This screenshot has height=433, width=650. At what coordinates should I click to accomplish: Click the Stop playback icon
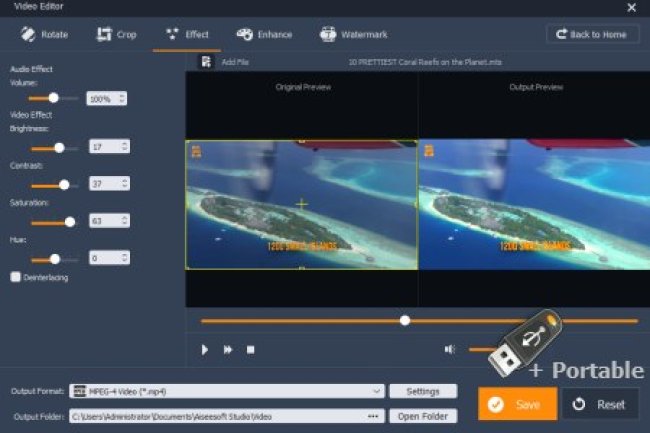point(251,350)
